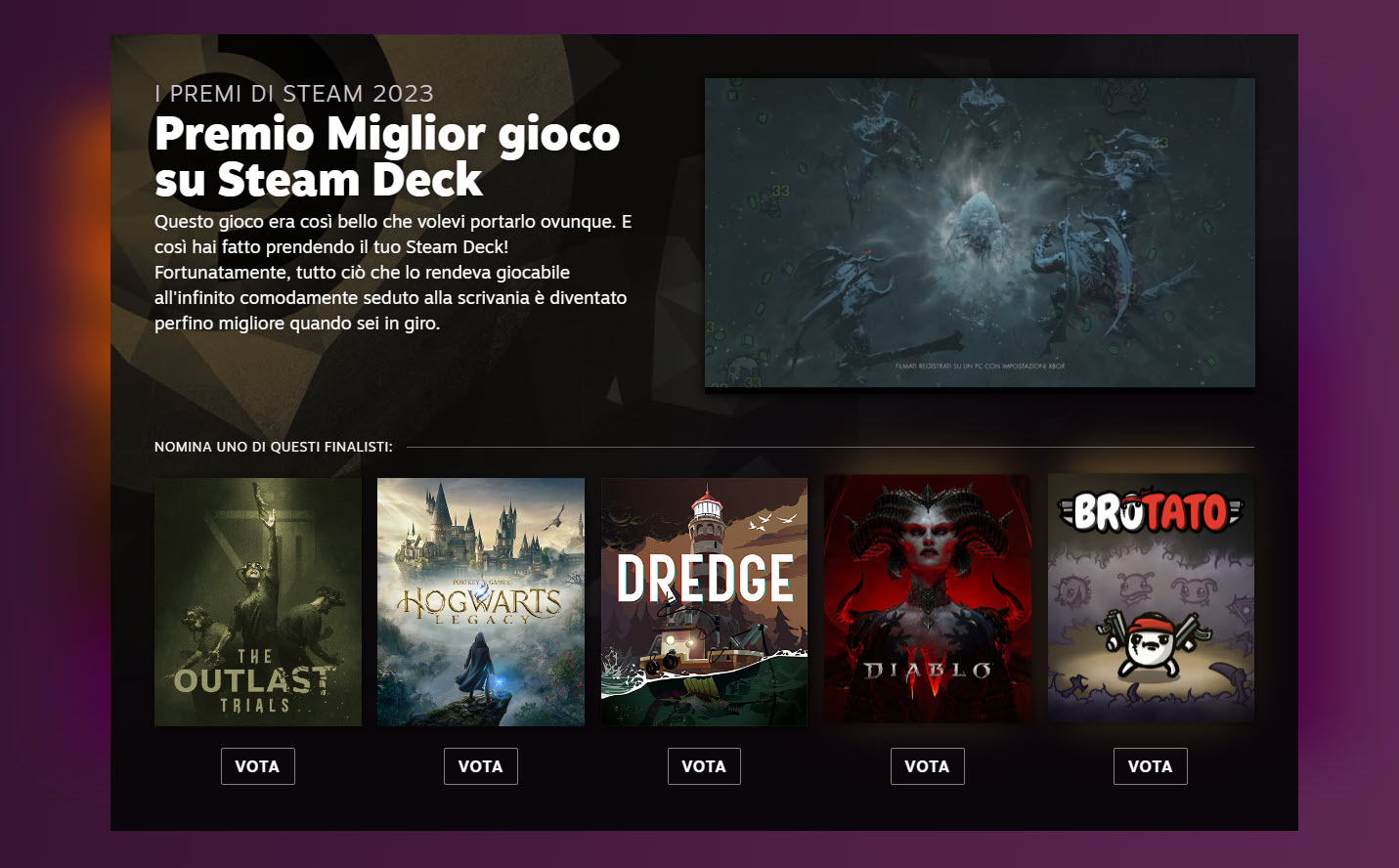1399x868 pixels.
Task: Open The Outlast Trials cover art
Action: click(258, 602)
